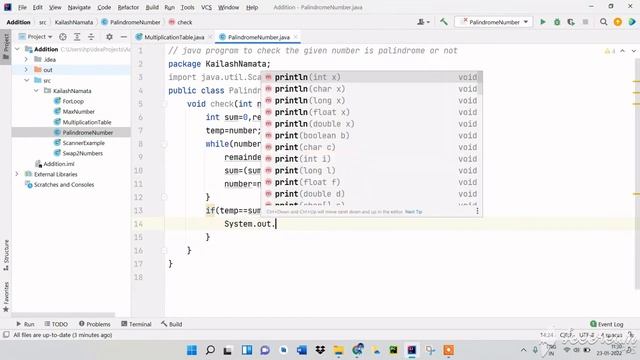
Task: Open taskbar Search icon
Action: pyautogui.click(x=210, y=350)
